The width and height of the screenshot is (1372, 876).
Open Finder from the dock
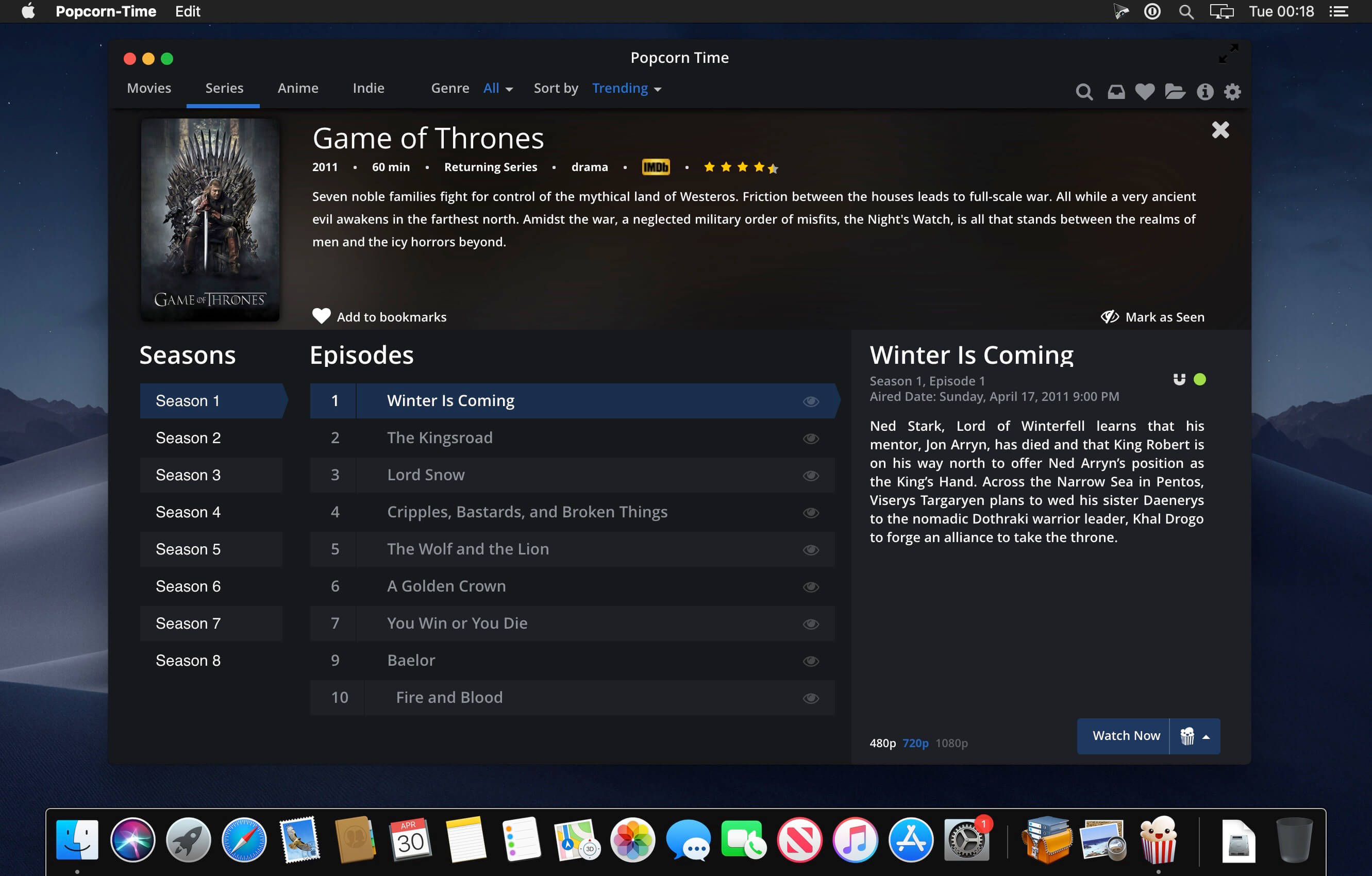point(77,839)
